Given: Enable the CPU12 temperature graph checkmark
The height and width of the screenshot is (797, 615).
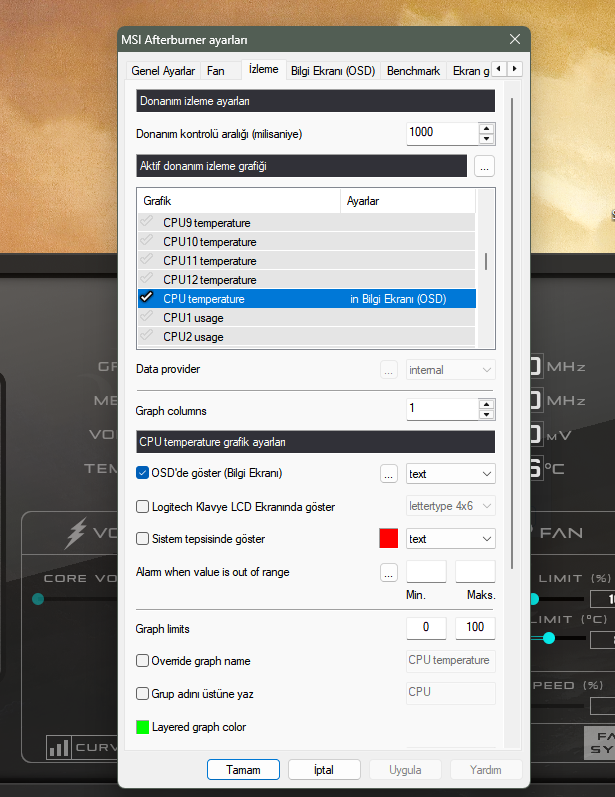Looking at the screenshot, I should [146, 279].
